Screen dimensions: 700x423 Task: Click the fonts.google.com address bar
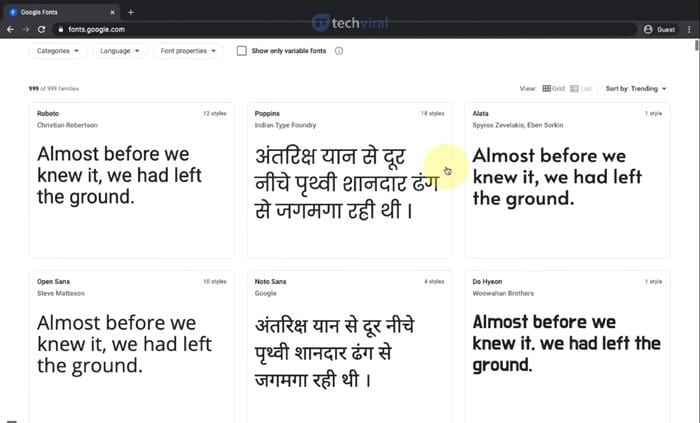[344, 29]
